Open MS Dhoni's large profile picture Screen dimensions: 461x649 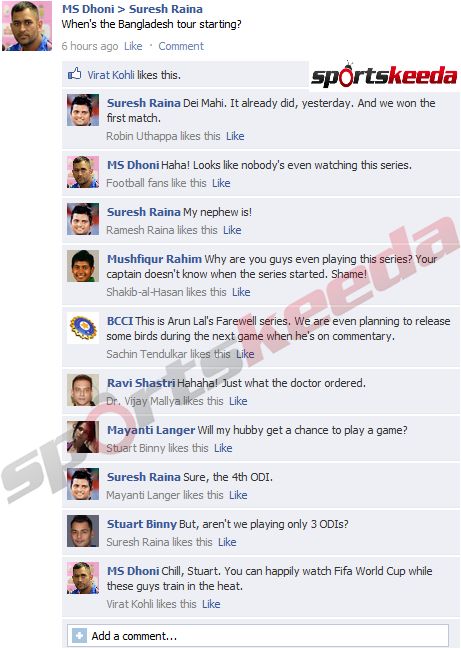(x=27, y=26)
